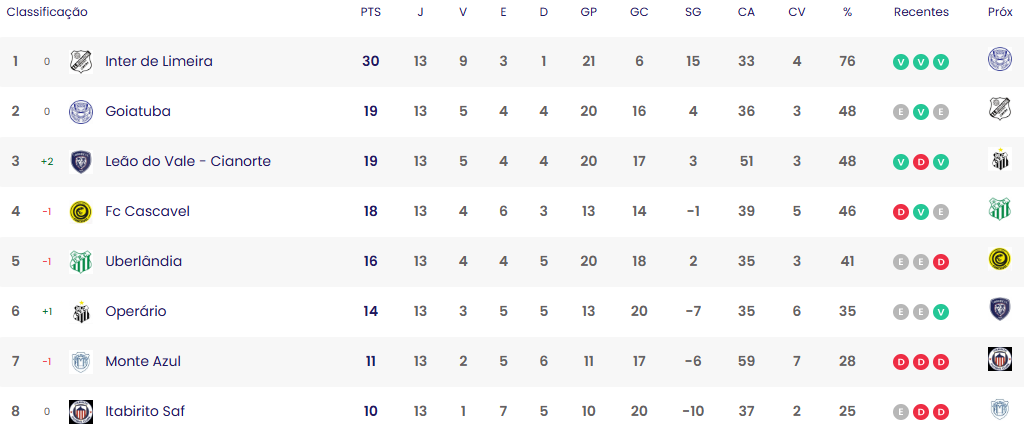Sort table by PTS column header
This screenshot has width=1024, height=436.
point(370,12)
